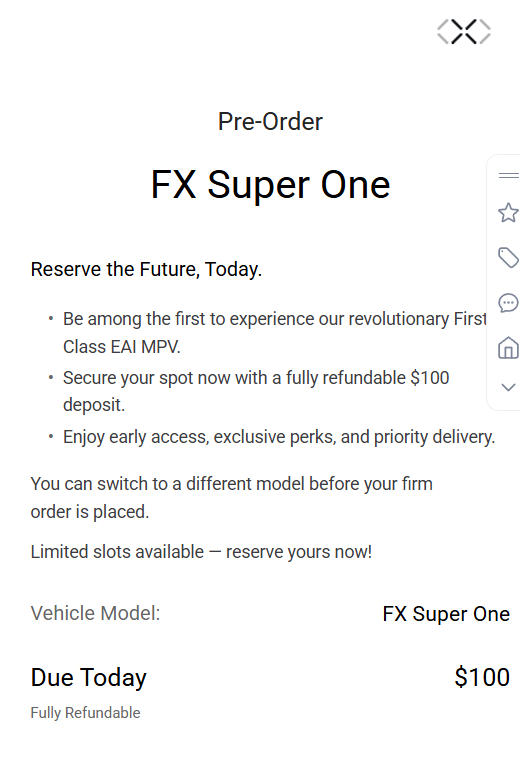The width and height of the screenshot is (520, 783).
Task: Expand the sidebar chevron down arrow
Action: (x=509, y=387)
